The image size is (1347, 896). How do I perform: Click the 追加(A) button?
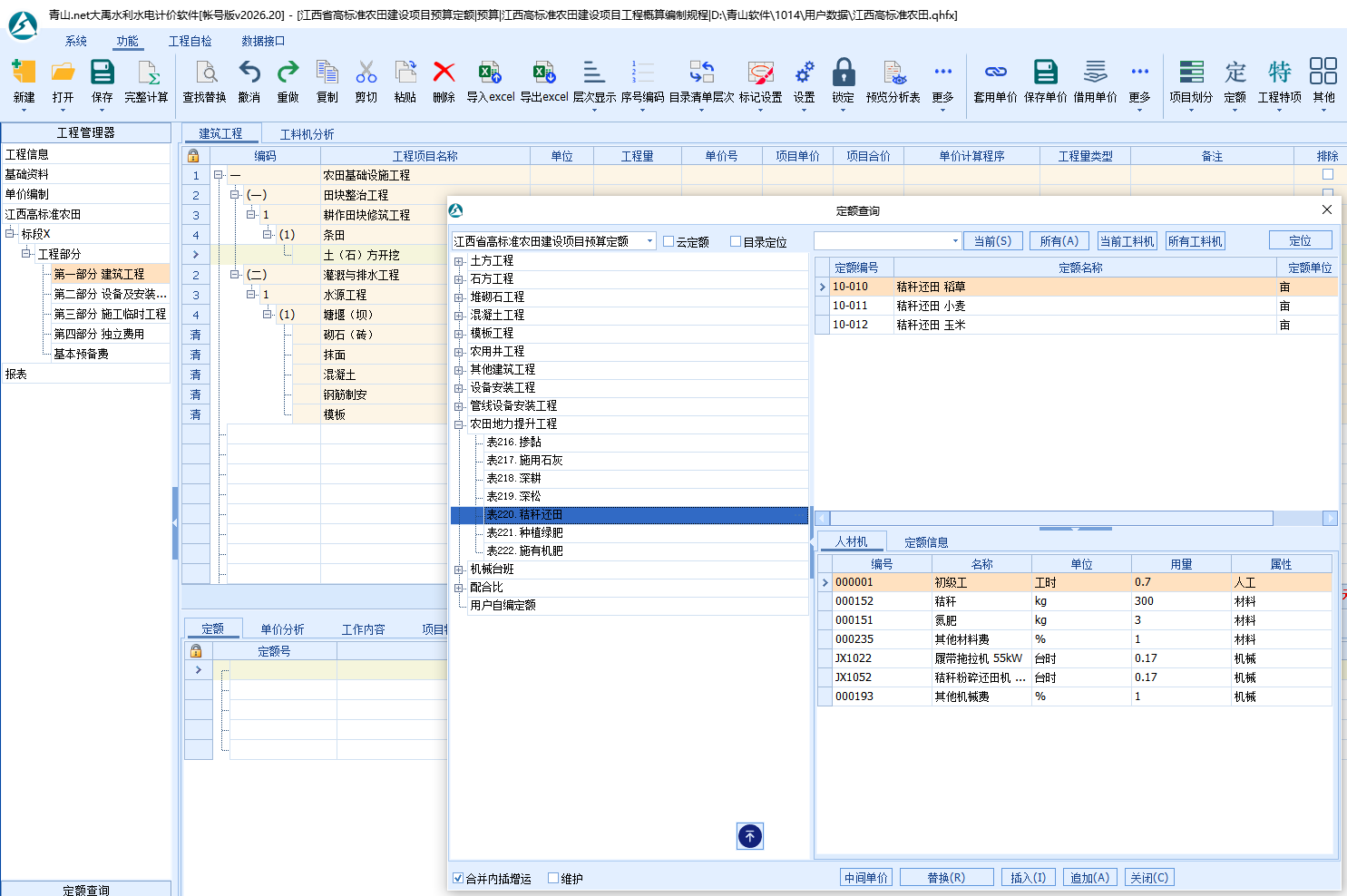coord(1089,878)
